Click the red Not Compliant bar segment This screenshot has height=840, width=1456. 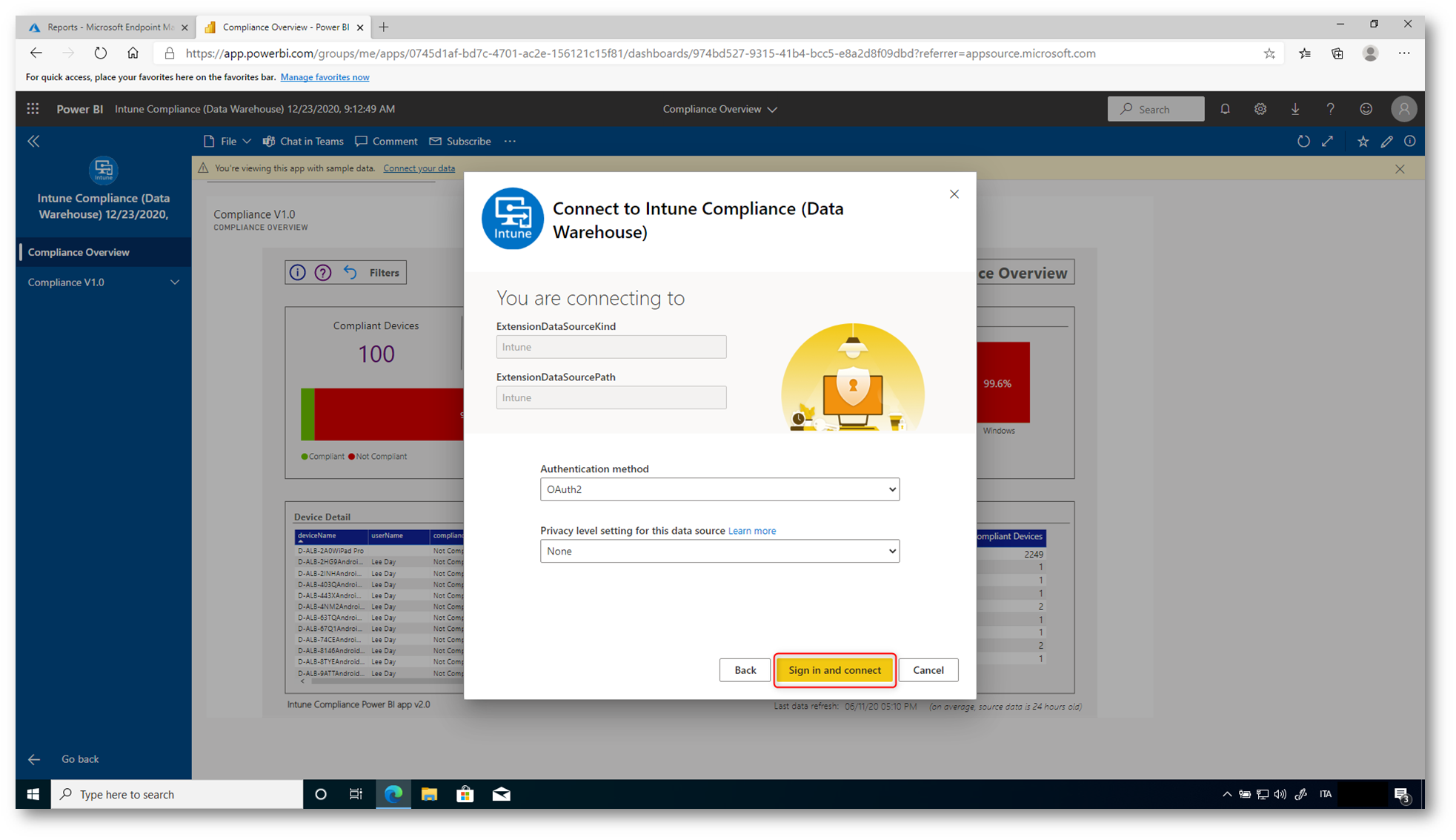389,414
